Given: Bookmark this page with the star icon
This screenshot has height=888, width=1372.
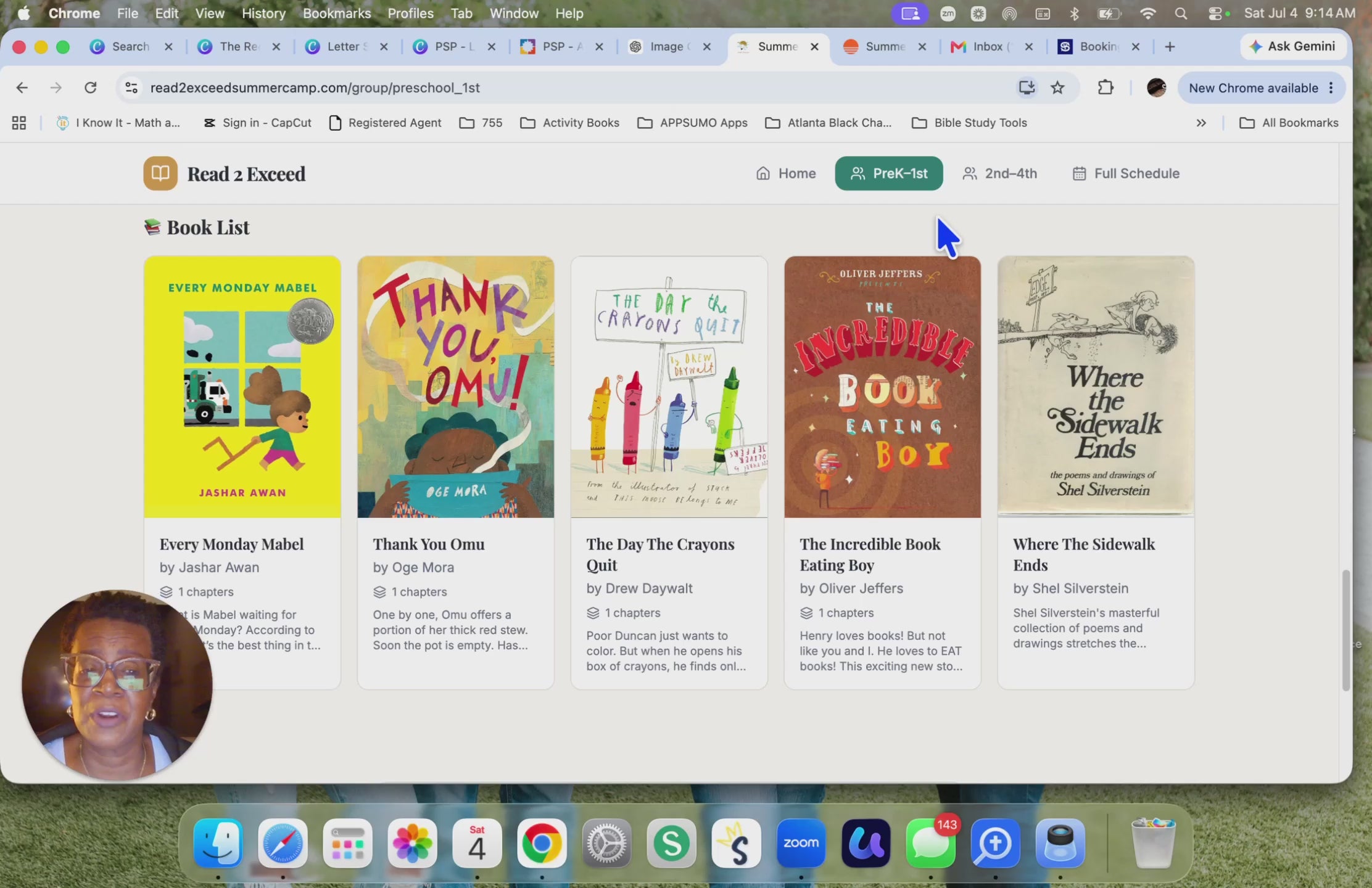Looking at the screenshot, I should 1057,88.
